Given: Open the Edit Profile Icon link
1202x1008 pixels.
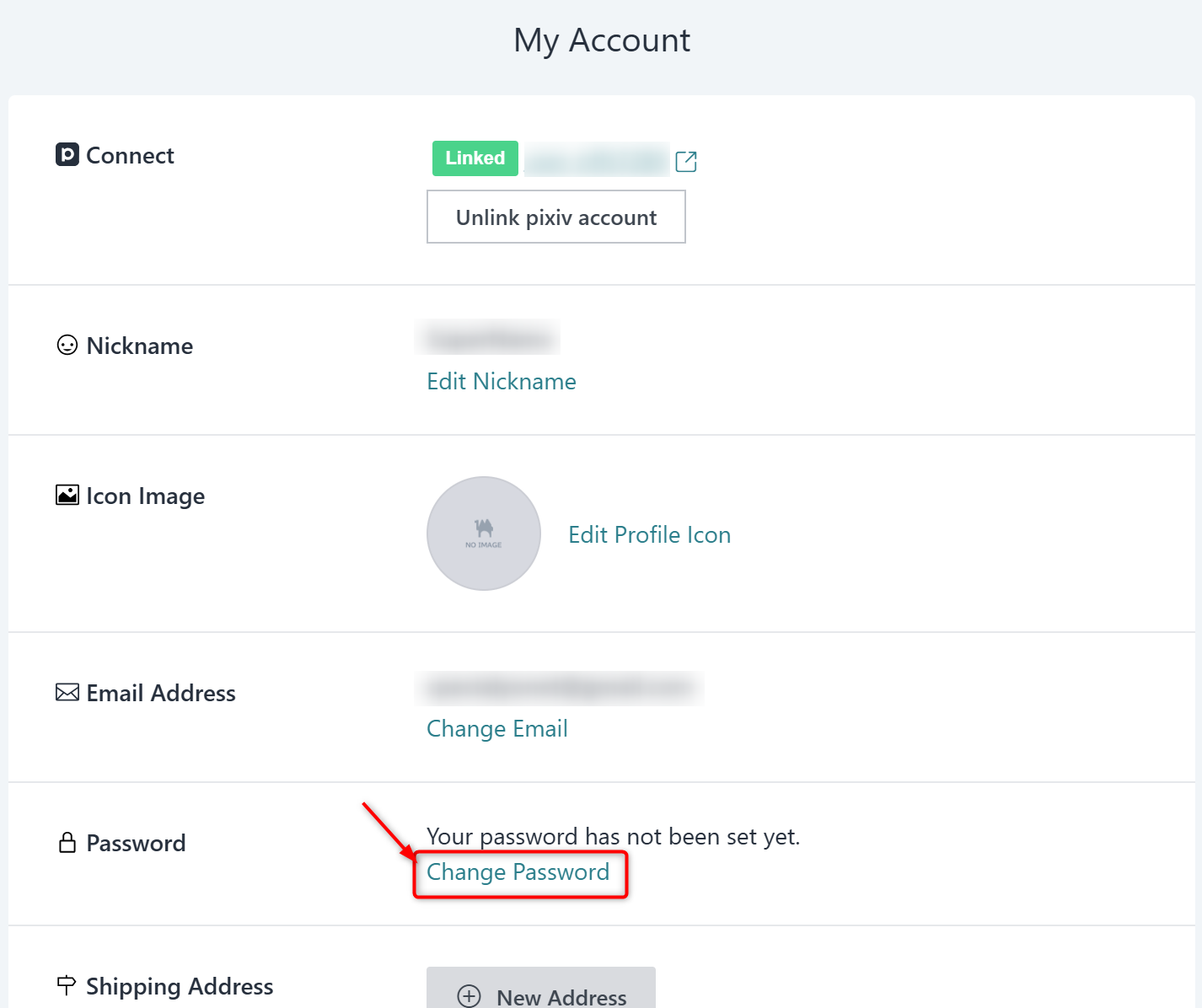Looking at the screenshot, I should tap(649, 535).
